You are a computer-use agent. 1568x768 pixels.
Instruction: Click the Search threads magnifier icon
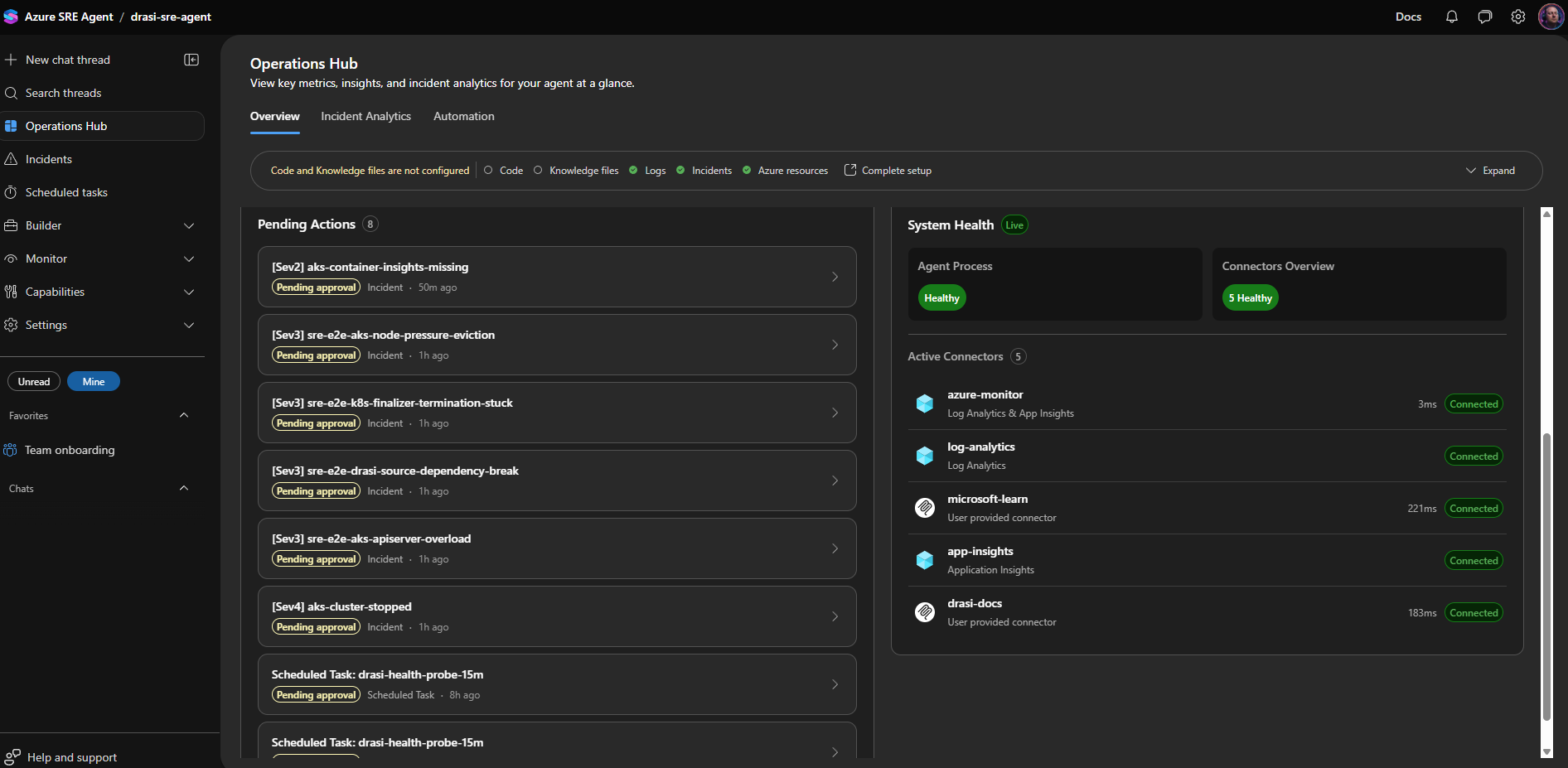pos(11,93)
